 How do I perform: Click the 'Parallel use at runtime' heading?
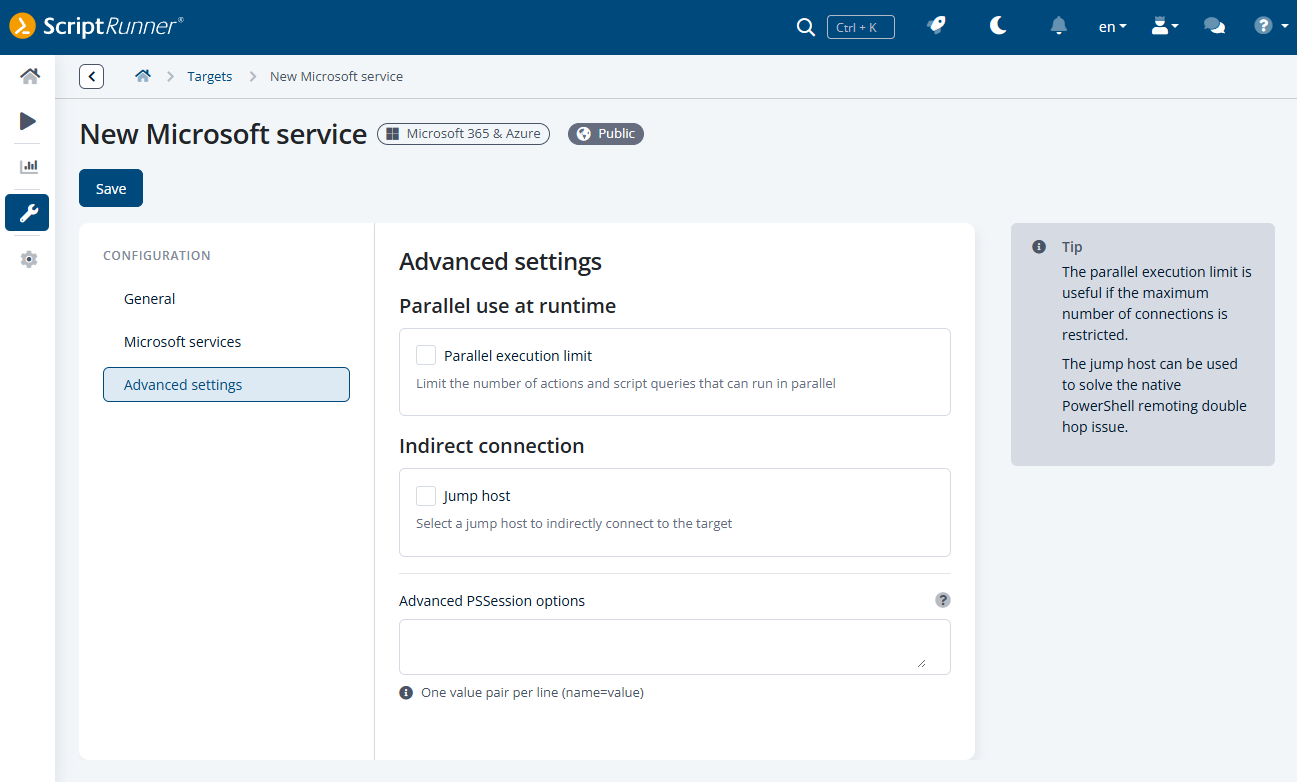tap(507, 306)
